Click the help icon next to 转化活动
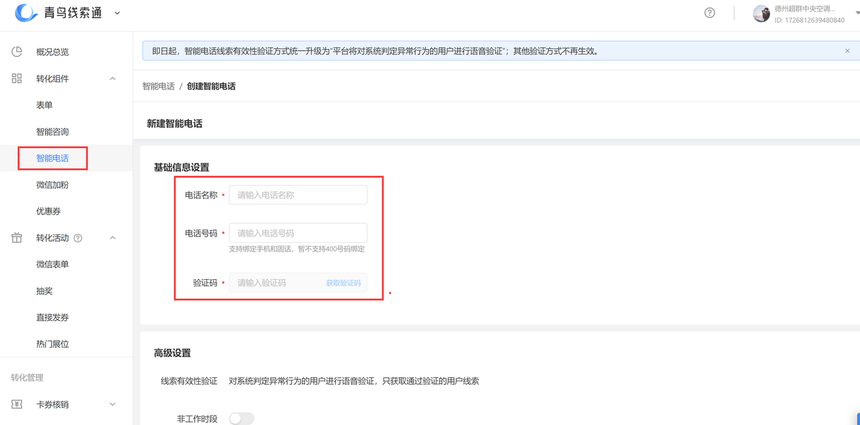This screenshot has width=860, height=425. pos(78,238)
